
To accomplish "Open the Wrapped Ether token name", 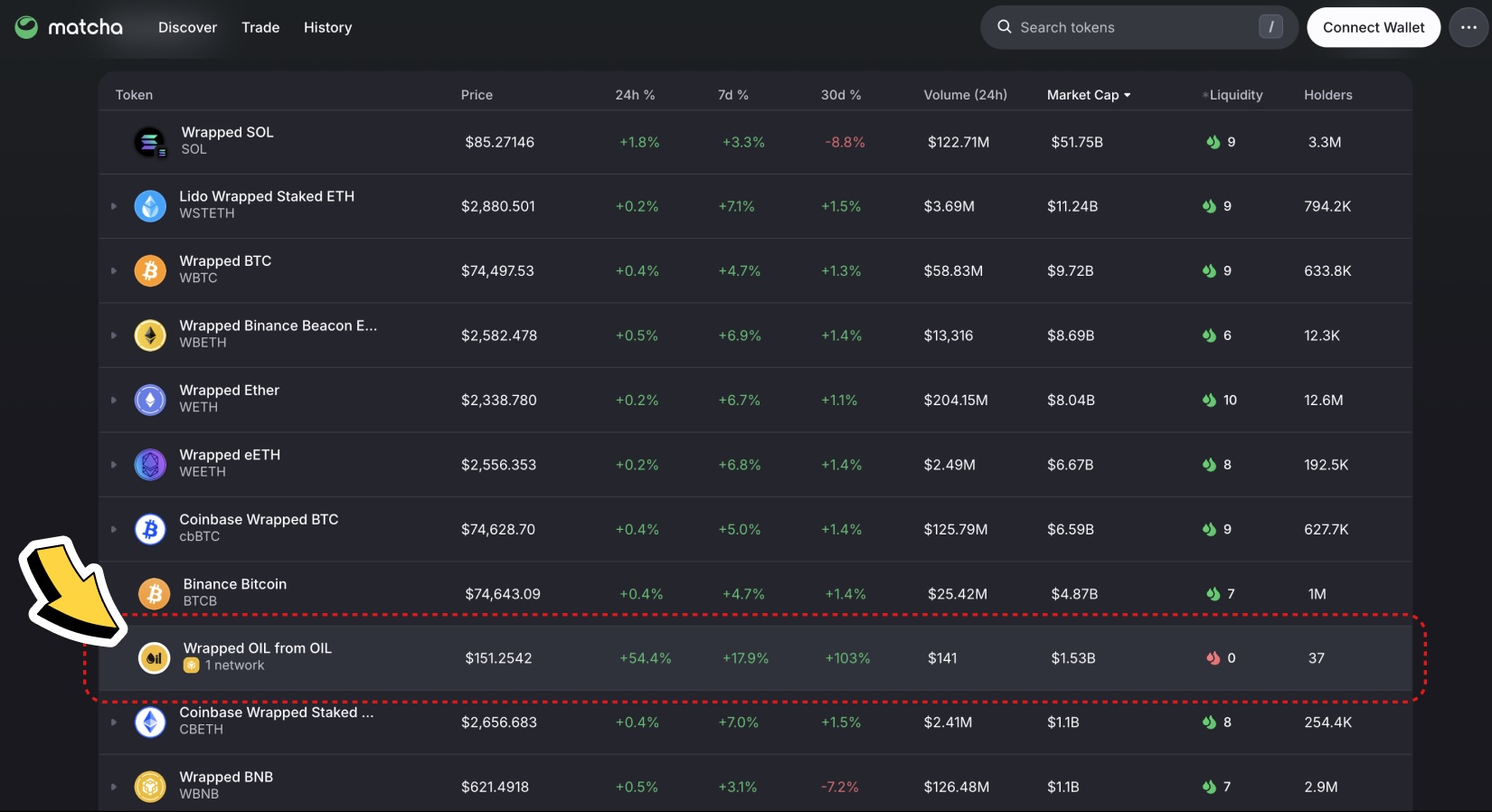I will tap(230, 390).
